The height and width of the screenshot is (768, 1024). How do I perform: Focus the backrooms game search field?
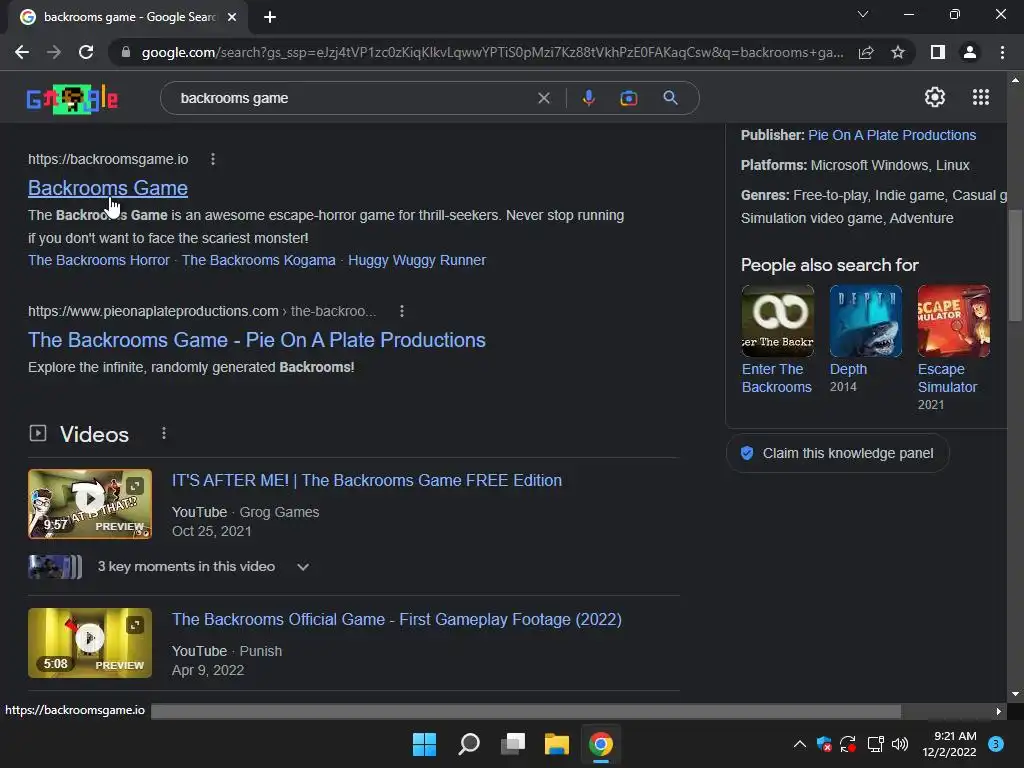point(353,98)
